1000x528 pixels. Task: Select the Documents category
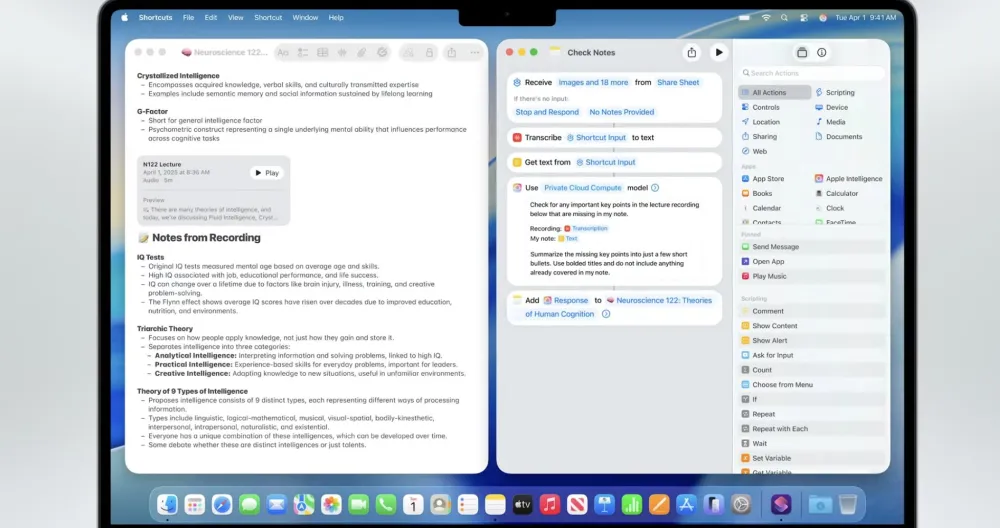coord(838,136)
